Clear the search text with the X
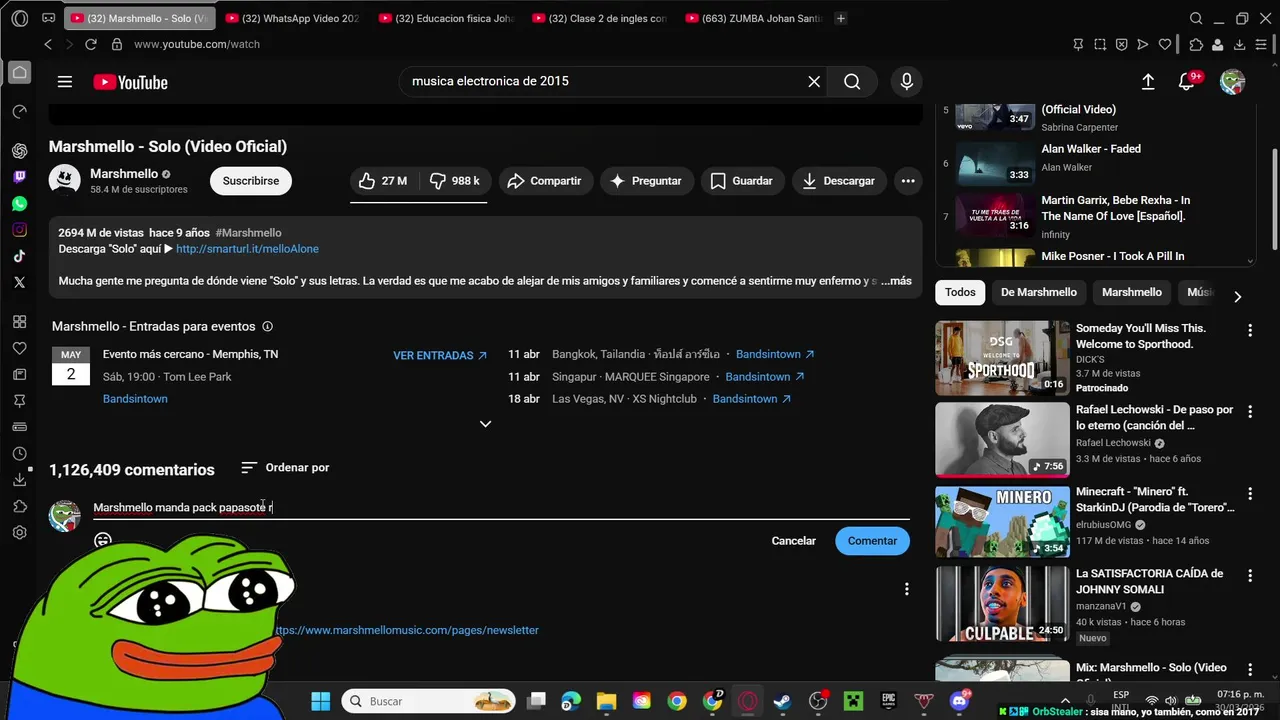Image resolution: width=1280 pixels, height=720 pixels. tap(814, 82)
